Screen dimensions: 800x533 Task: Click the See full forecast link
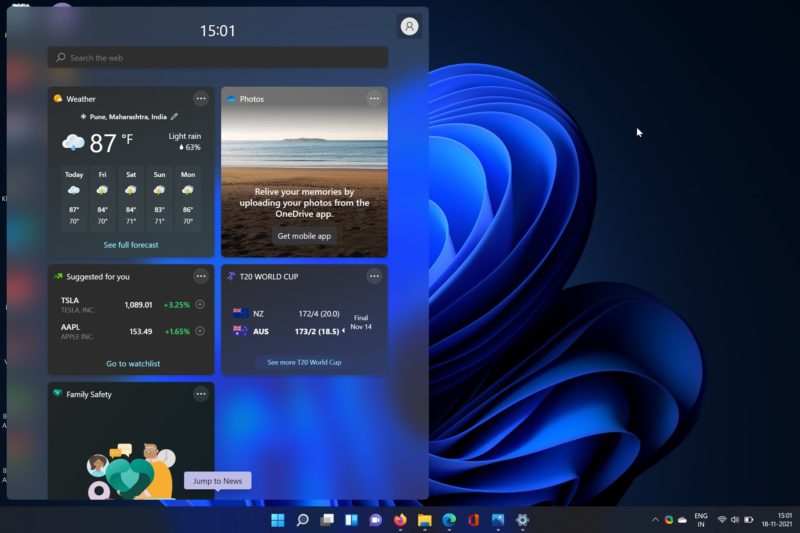131,245
